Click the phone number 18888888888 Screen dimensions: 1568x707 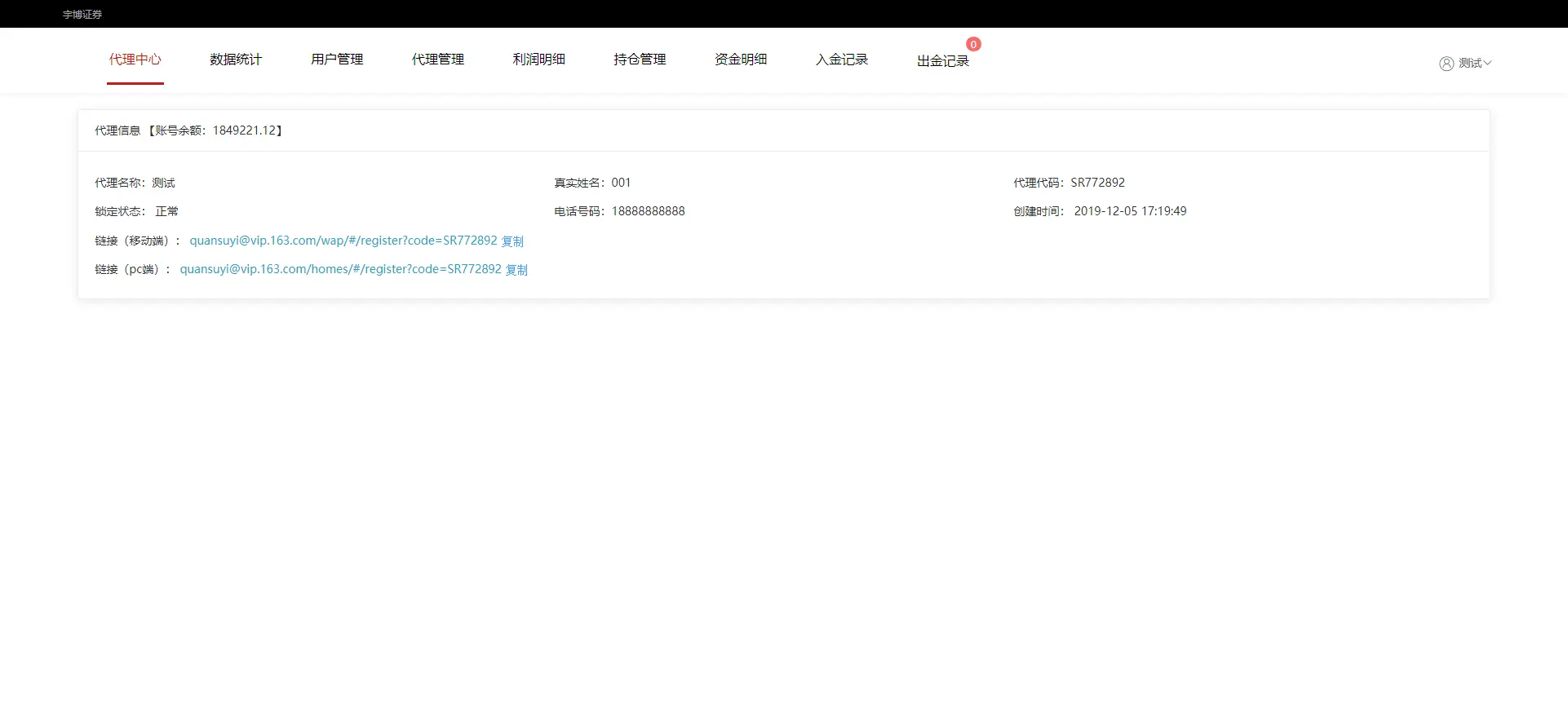pyautogui.click(x=648, y=211)
